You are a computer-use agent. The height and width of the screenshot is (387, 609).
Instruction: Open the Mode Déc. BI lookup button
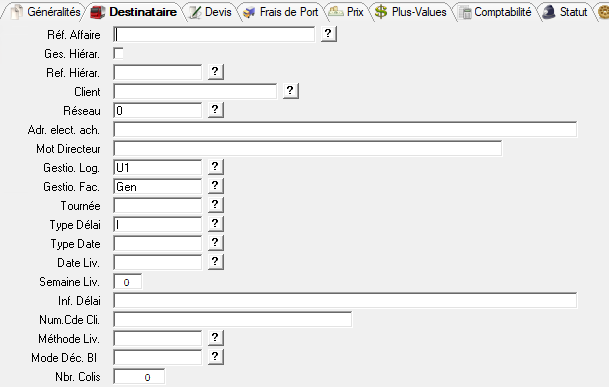[216, 357]
